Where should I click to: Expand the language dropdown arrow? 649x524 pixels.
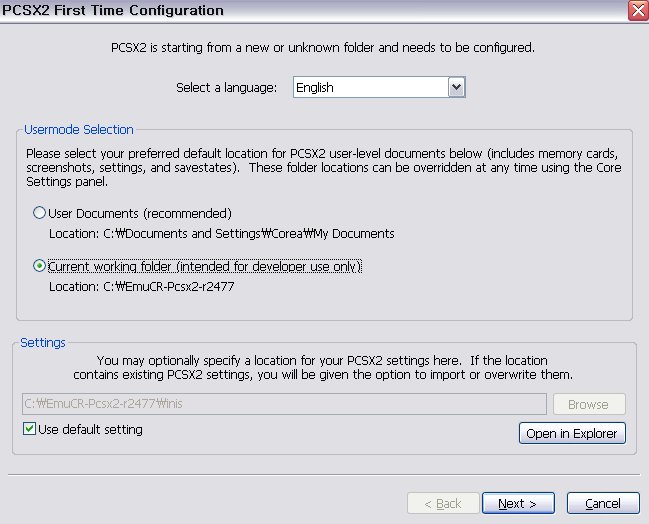click(457, 87)
